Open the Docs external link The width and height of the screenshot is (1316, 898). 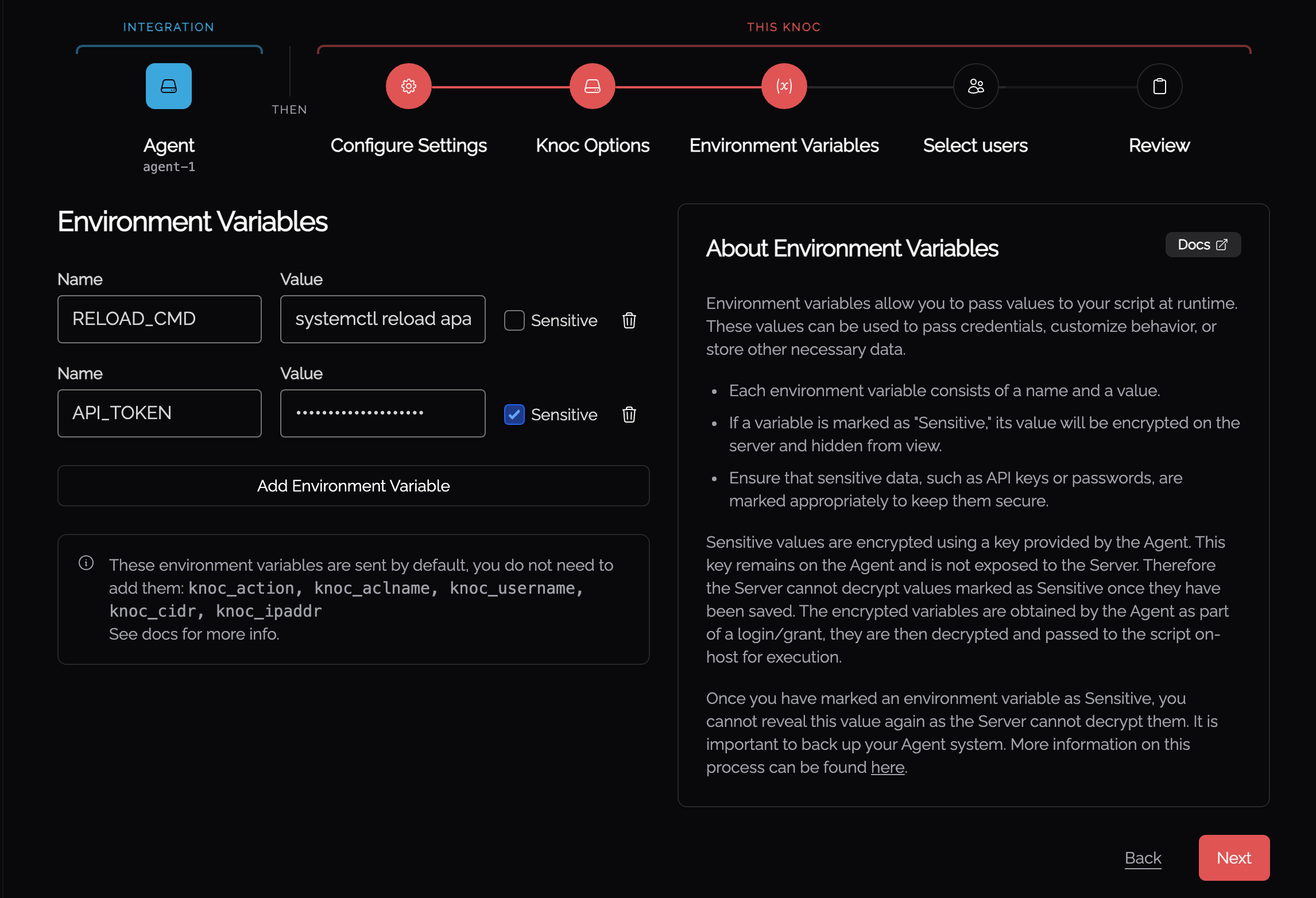pos(1203,245)
